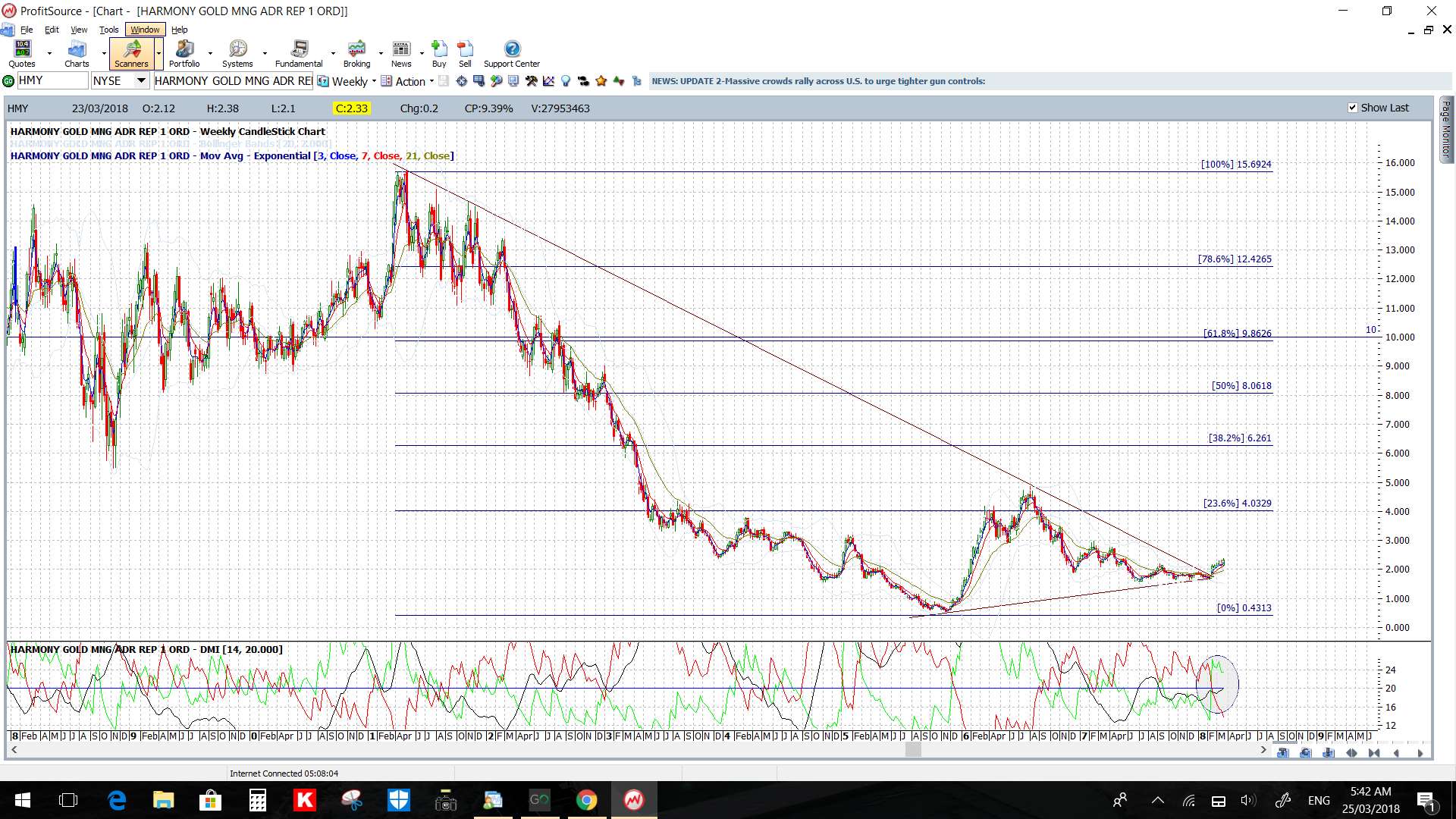Open the Calculator from the taskbar
The image size is (1456, 819).
[x=258, y=800]
